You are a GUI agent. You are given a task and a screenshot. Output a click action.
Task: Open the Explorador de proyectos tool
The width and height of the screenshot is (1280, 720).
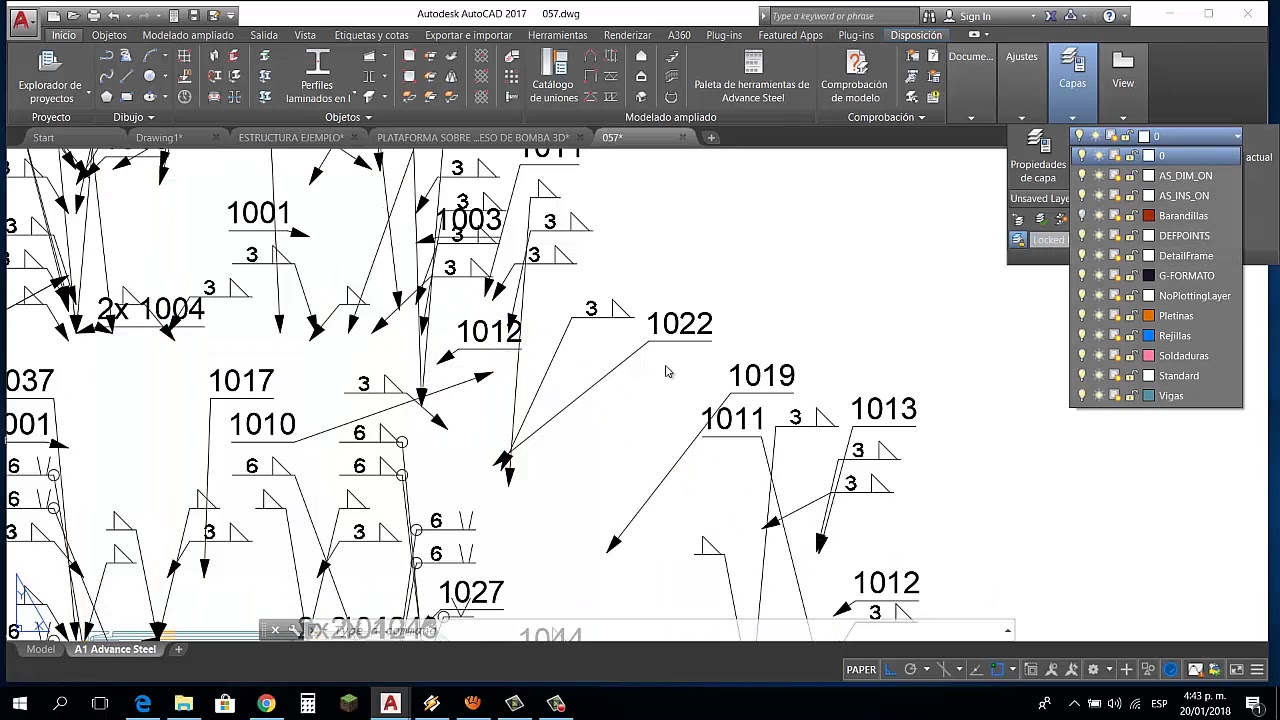tap(50, 76)
